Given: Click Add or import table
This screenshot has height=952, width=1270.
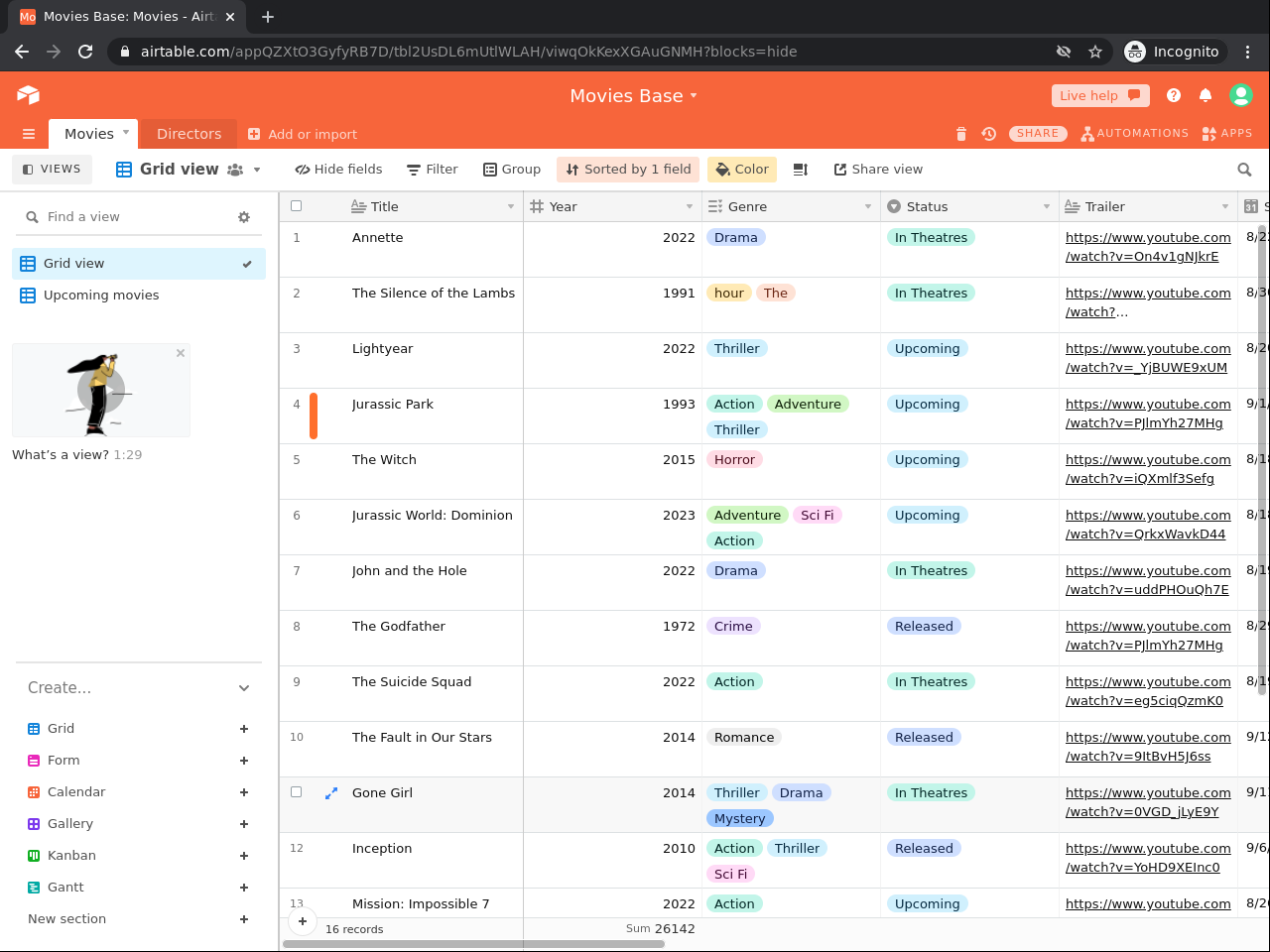Looking at the screenshot, I should click(x=303, y=134).
